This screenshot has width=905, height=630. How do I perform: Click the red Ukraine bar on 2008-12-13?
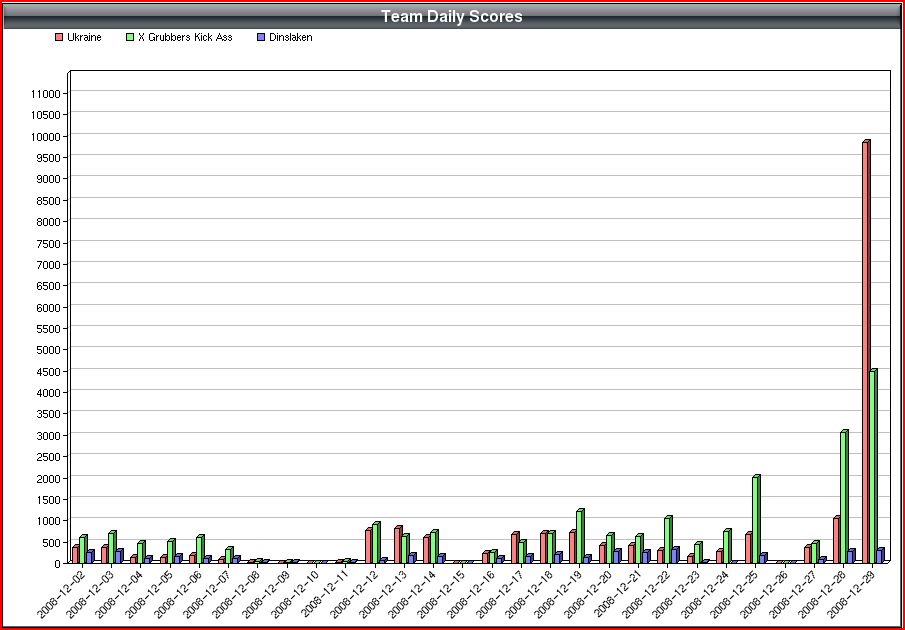(398, 545)
